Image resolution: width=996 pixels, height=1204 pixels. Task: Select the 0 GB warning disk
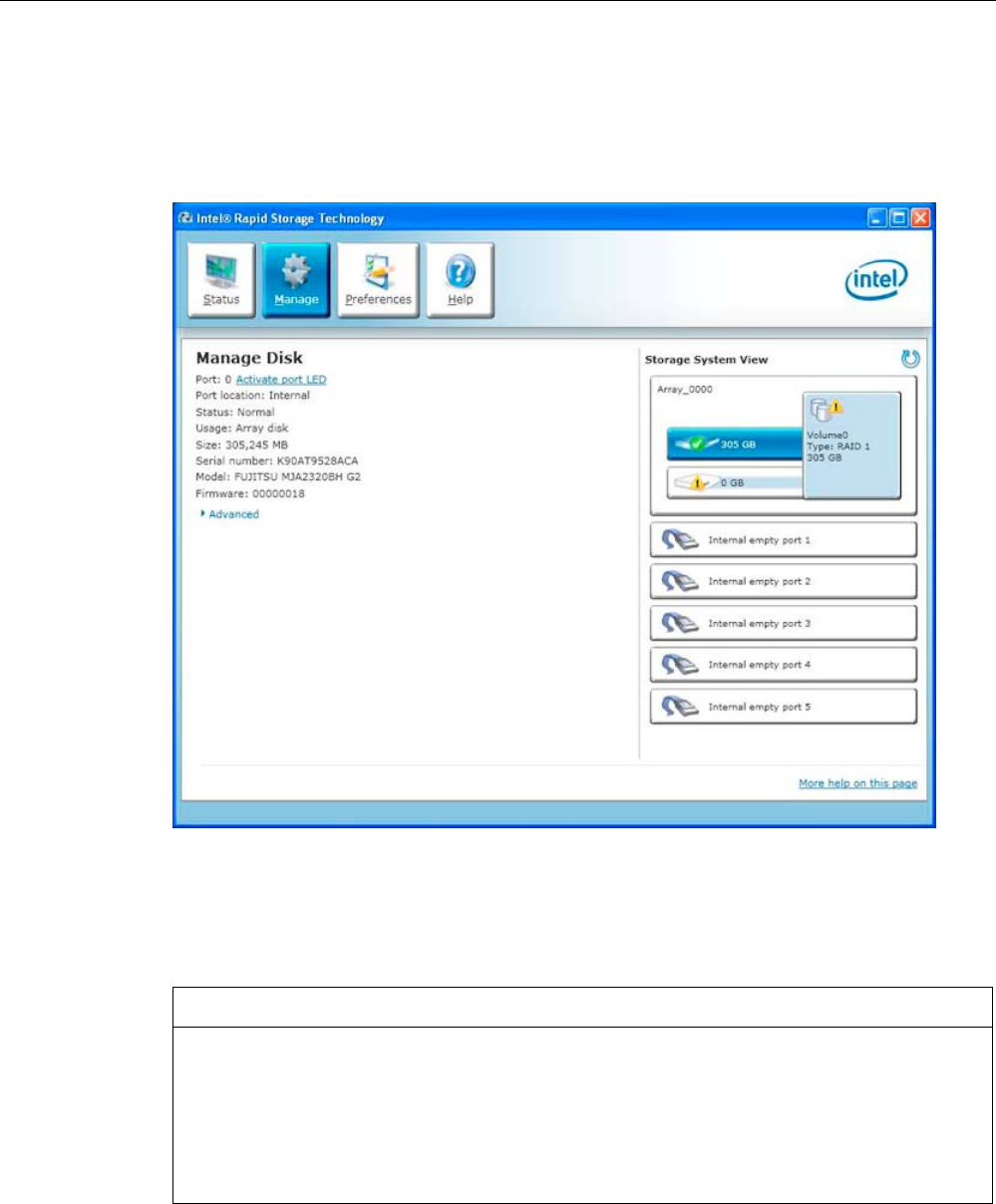click(736, 482)
